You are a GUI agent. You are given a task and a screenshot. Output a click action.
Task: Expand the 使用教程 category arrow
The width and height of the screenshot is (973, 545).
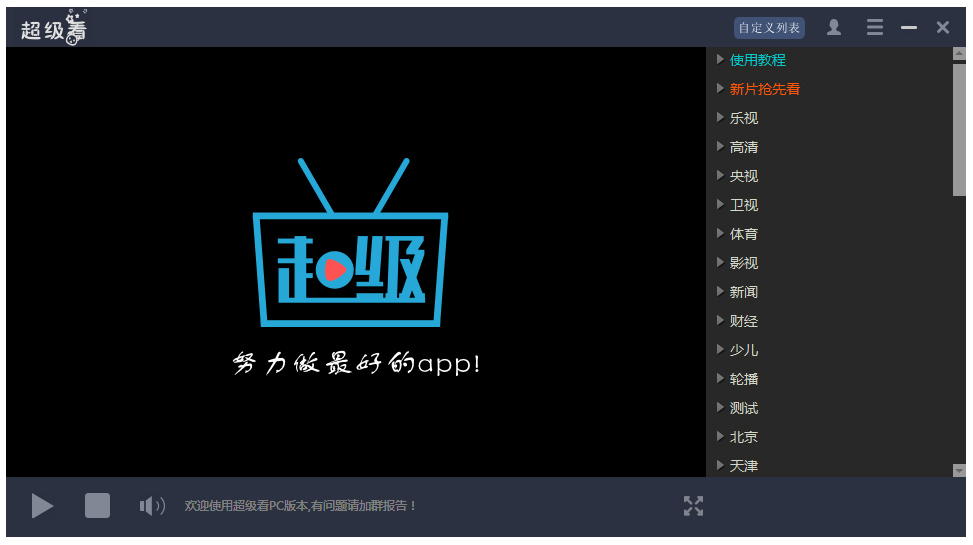pyautogui.click(x=720, y=60)
